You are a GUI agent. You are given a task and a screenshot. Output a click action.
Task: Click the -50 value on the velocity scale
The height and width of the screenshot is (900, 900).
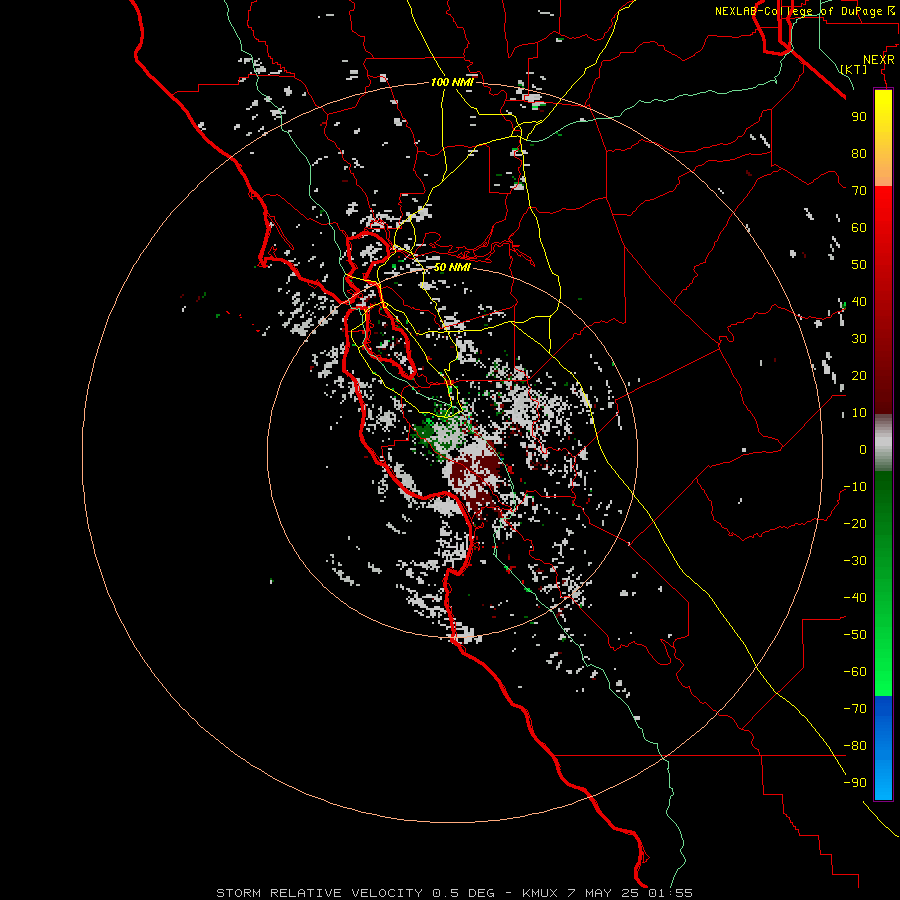pos(855,635)
